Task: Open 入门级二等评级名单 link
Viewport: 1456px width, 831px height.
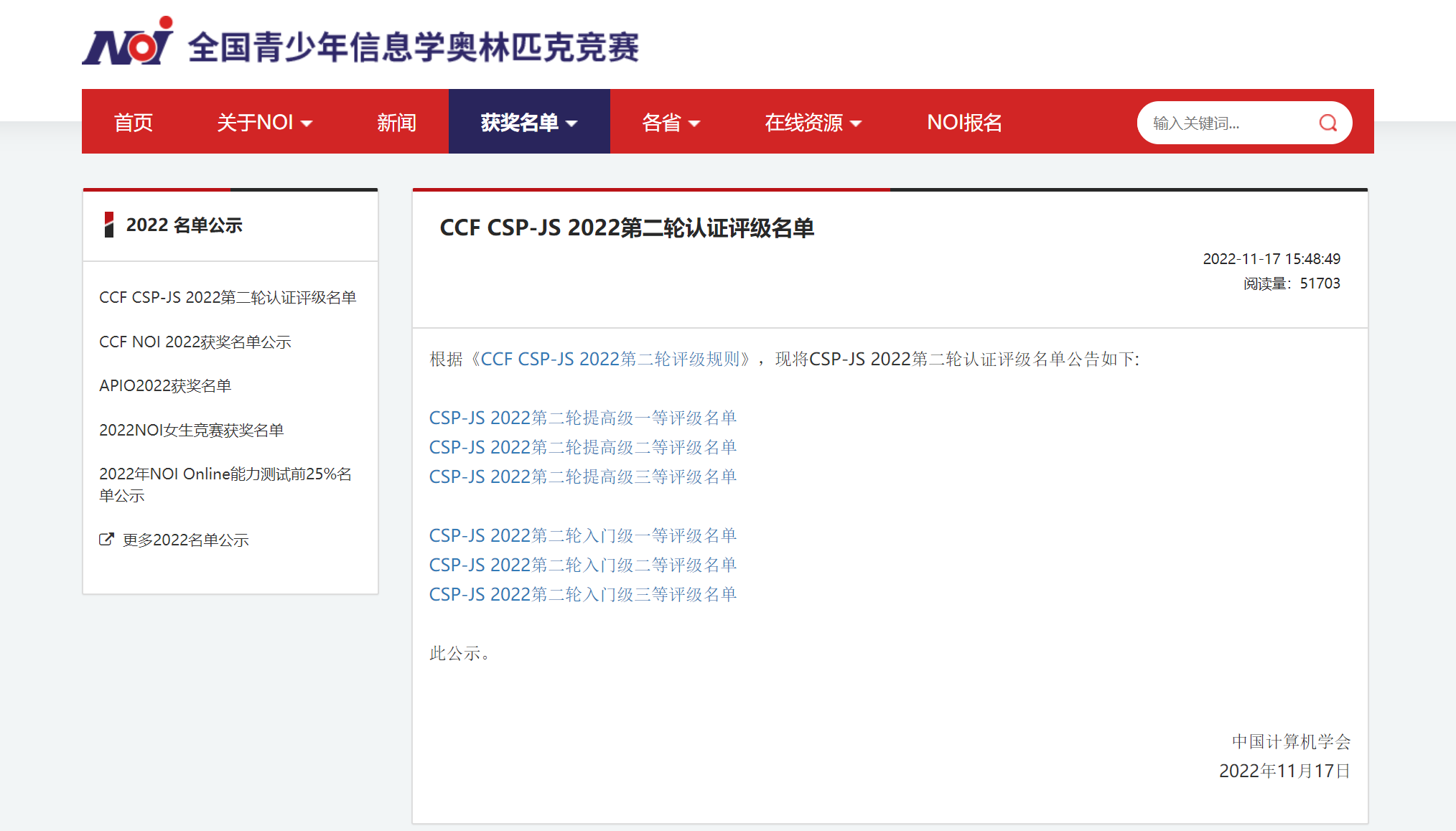Action: point(583,565)
